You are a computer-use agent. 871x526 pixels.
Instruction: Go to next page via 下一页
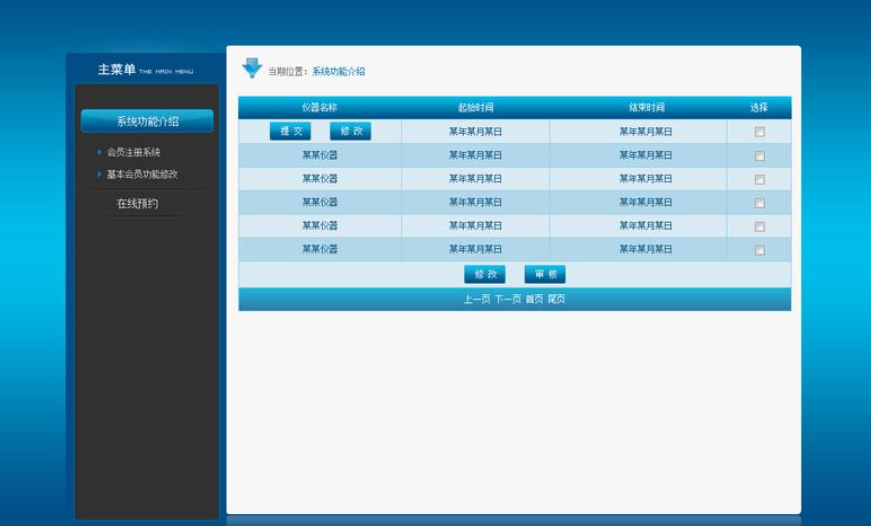507,299
